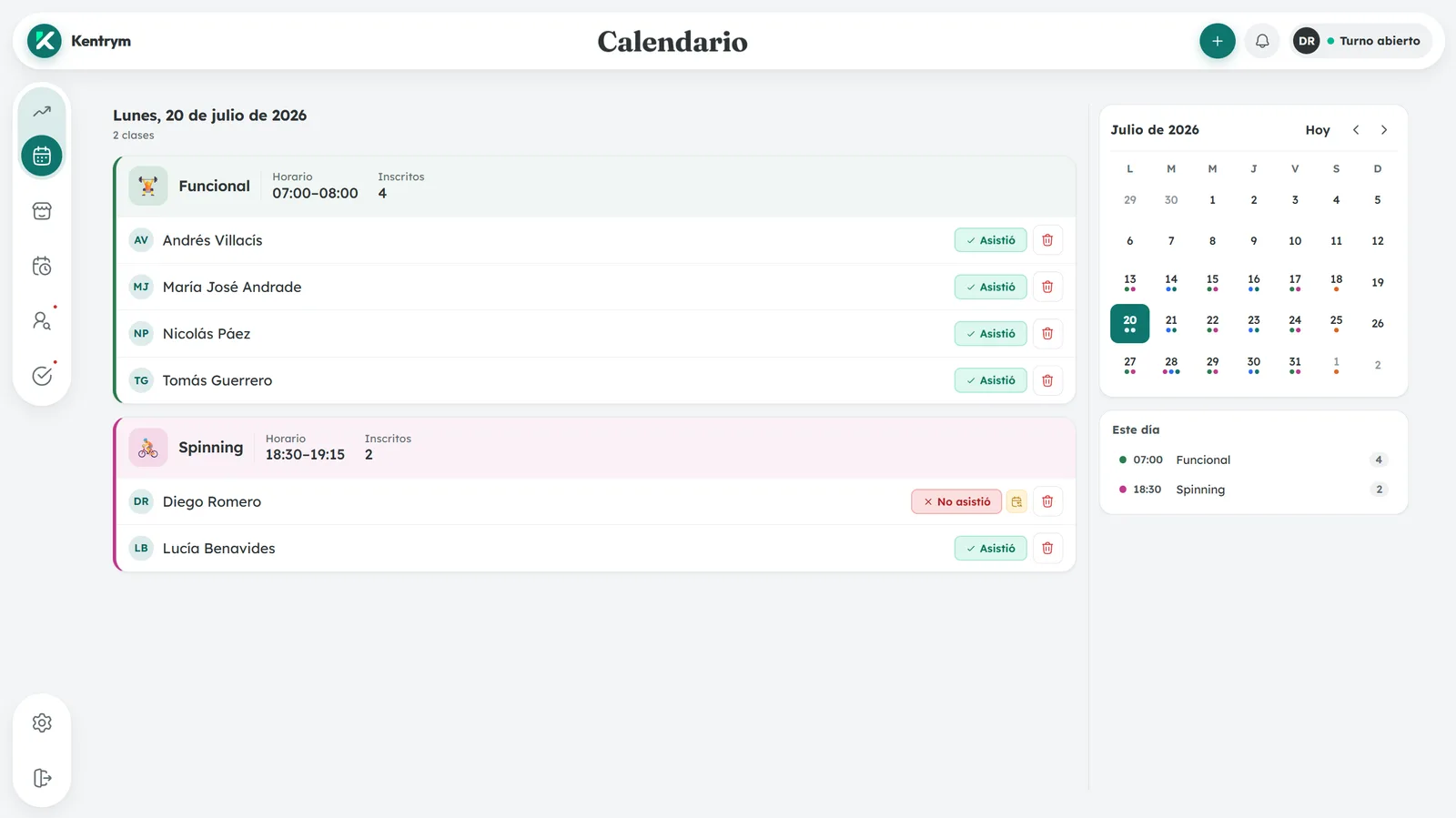Delete Diego Romero from Spinning

(1047, 501)
